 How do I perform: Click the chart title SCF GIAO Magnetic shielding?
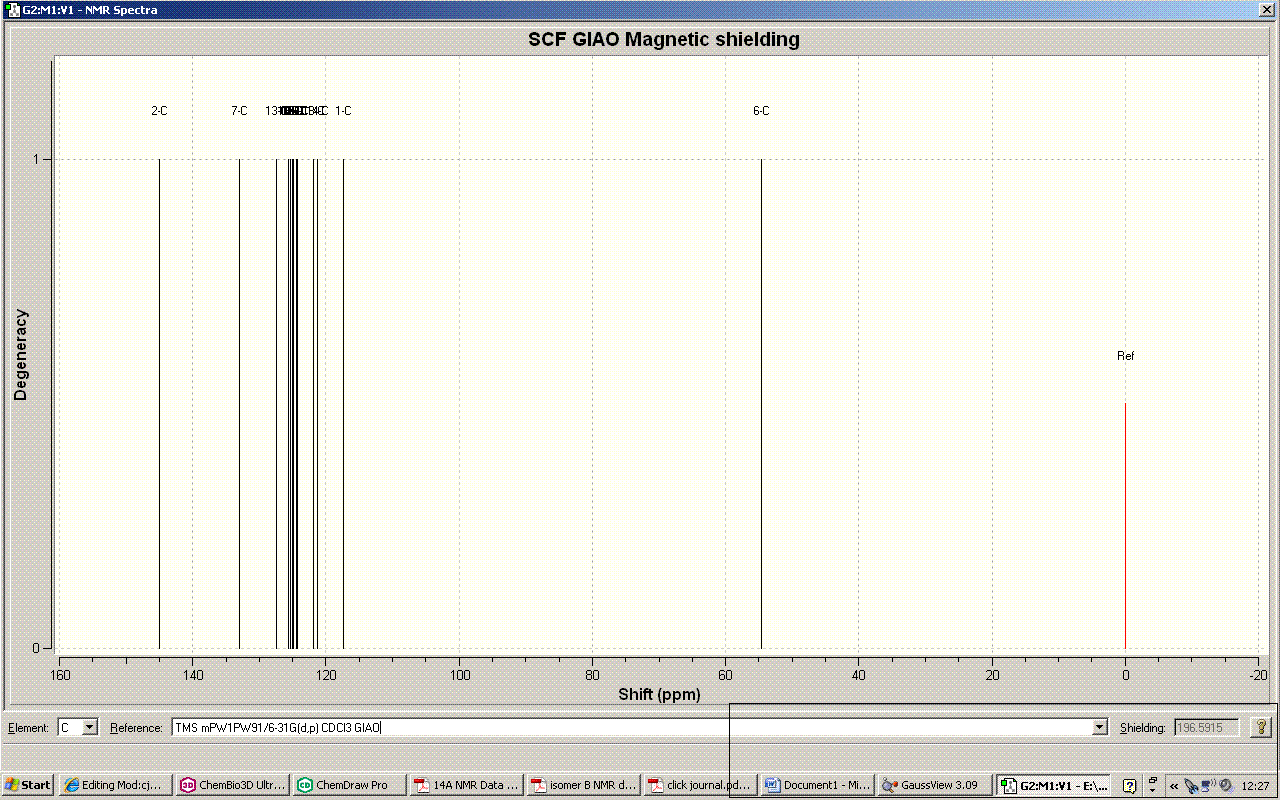pos(664,40)
